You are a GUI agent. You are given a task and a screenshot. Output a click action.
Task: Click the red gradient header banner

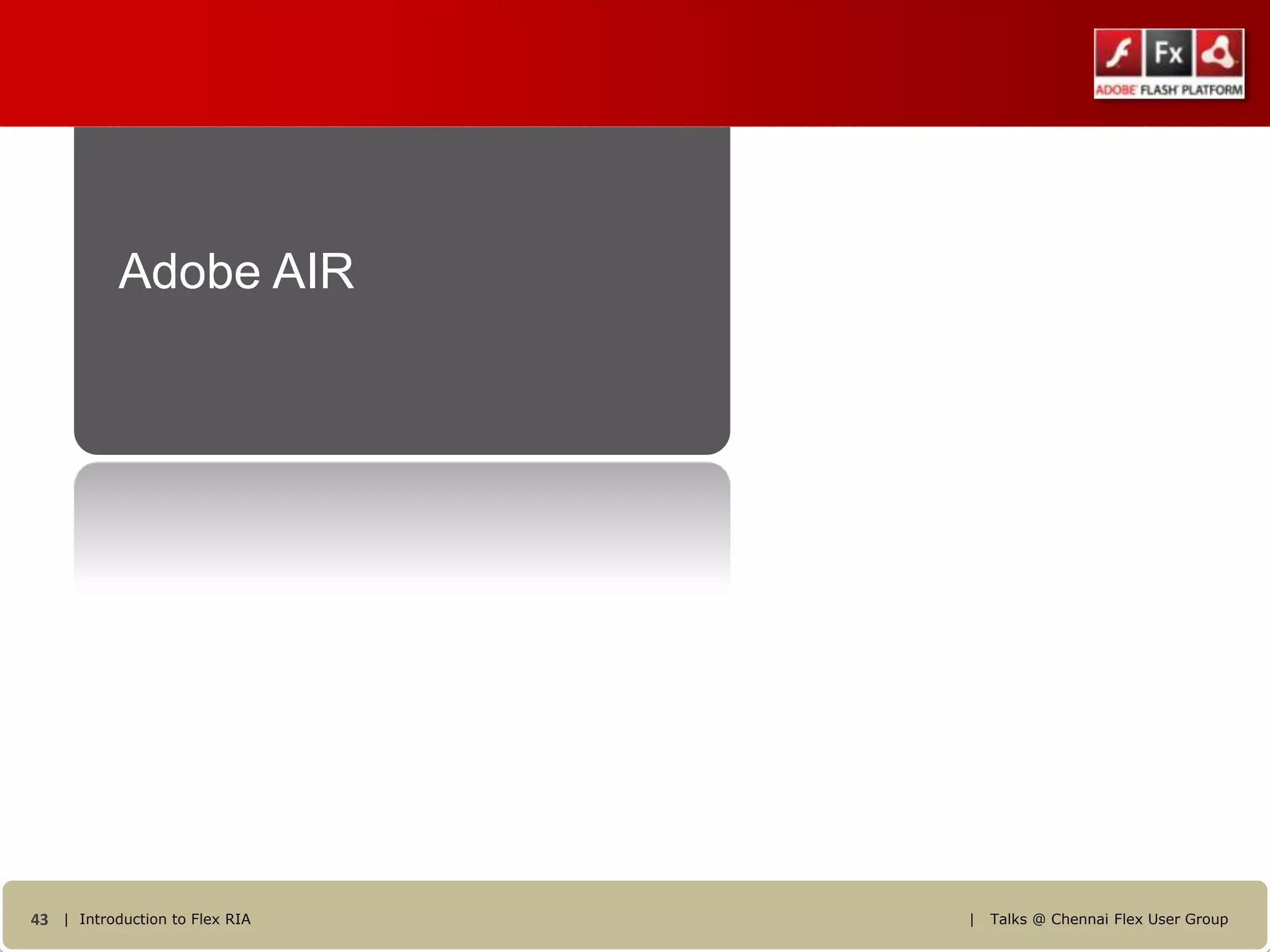point(558,62)
